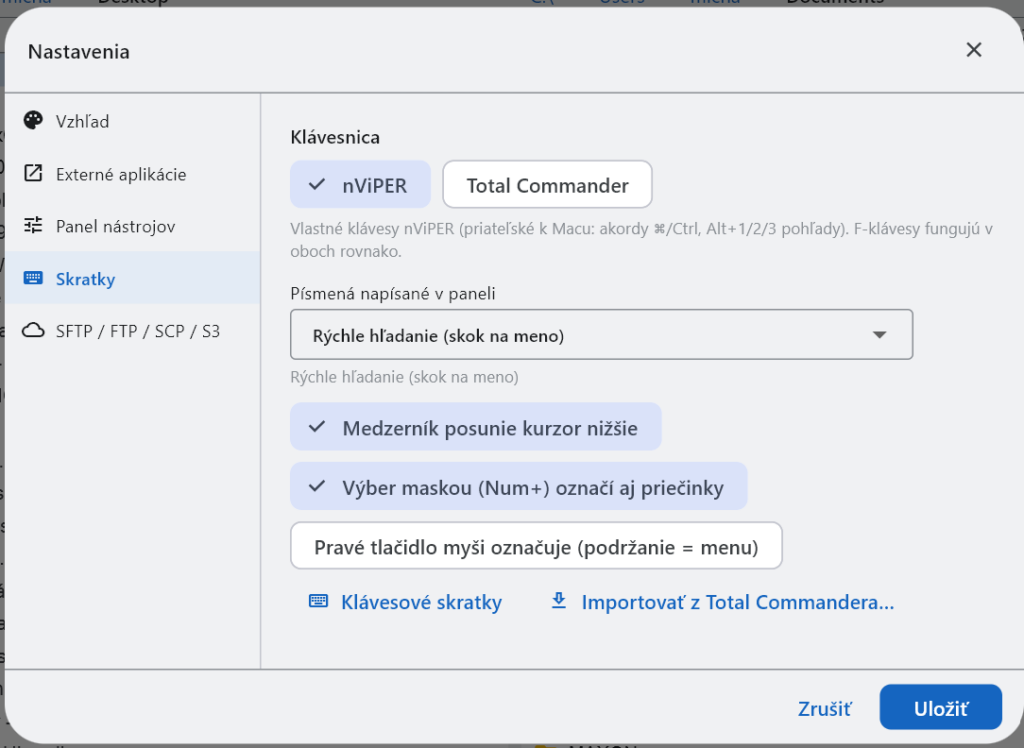This screenshot has width=1024, height=748.
Task: Toggle Výber maskou (Num+) označí aj priečinky
Action: pyautogui.click(x=519, y=487)
